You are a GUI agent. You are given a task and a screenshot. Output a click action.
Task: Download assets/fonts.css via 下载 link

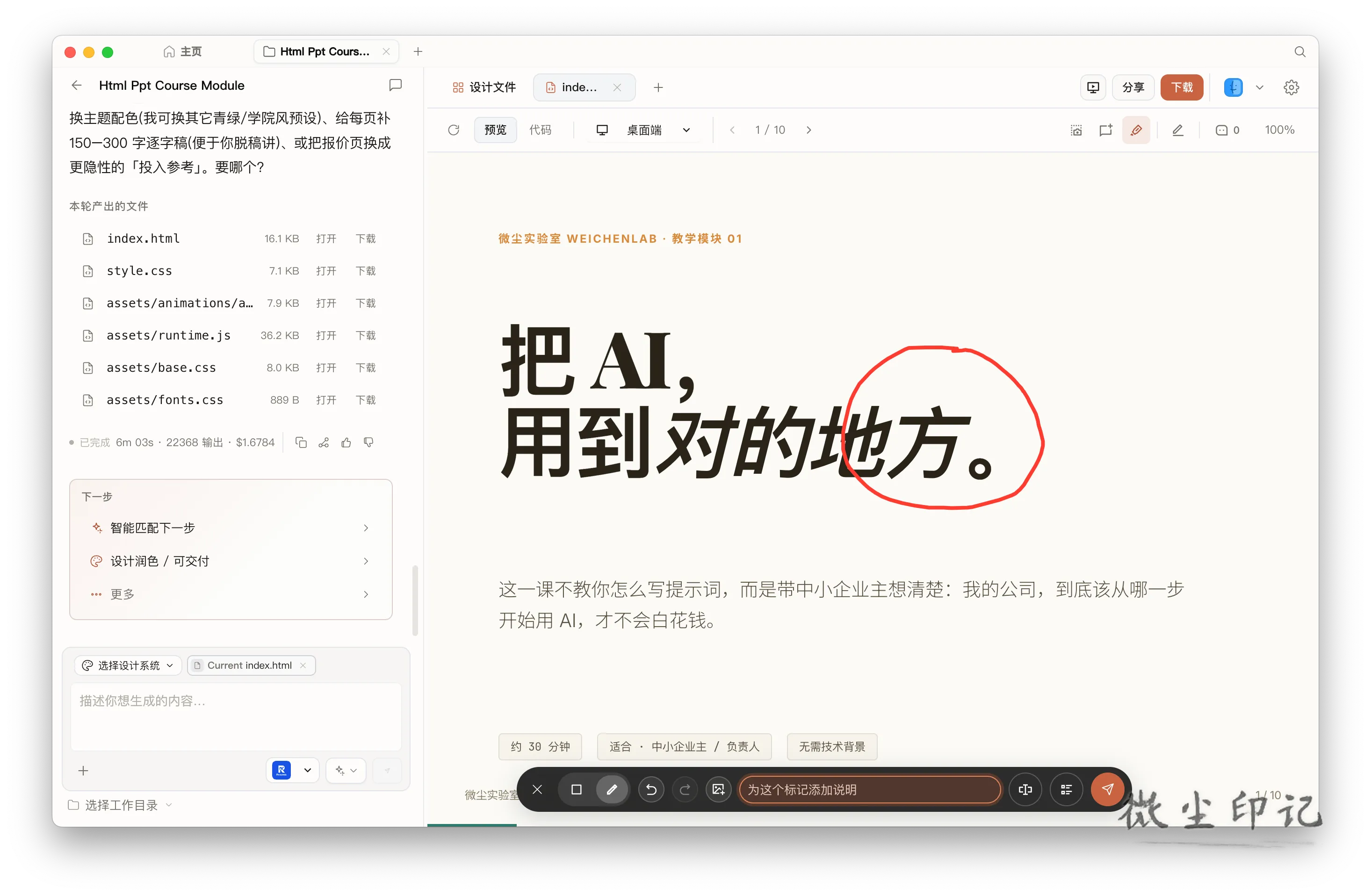(365, 400)
